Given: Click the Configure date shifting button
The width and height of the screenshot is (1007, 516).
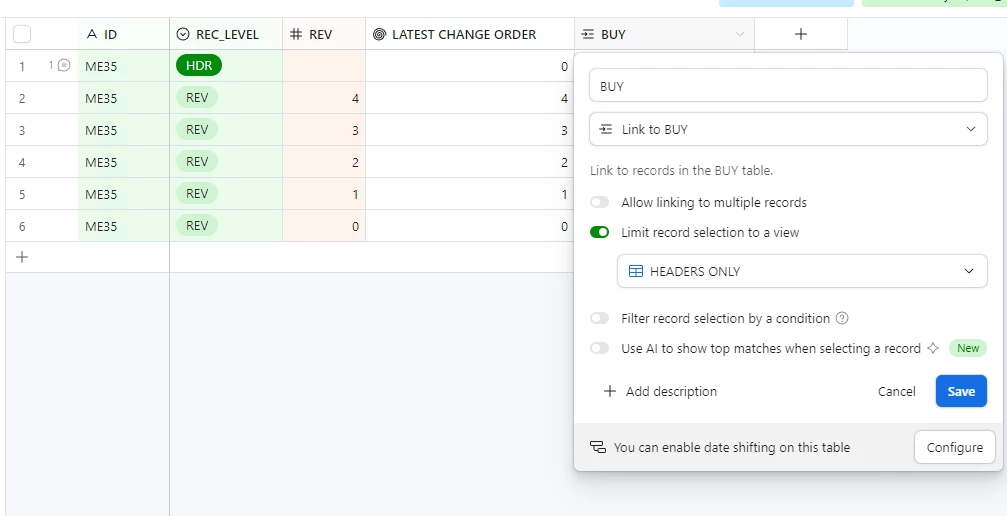Looking at the screenshot, I should (954, 447).
